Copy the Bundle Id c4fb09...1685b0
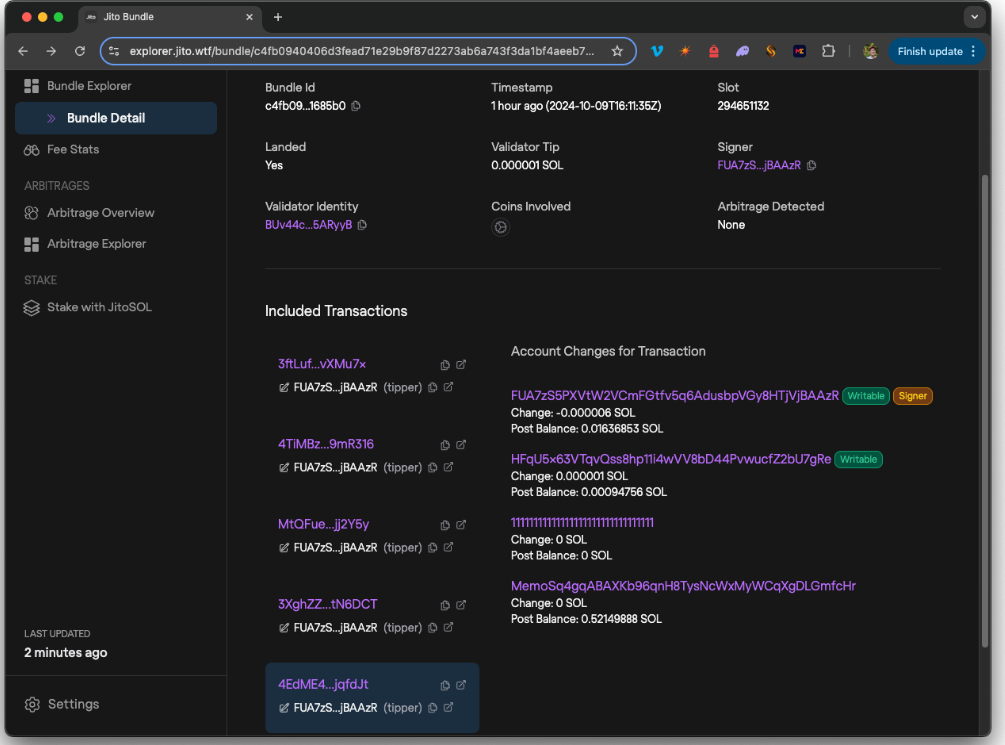 coord(356,106)
